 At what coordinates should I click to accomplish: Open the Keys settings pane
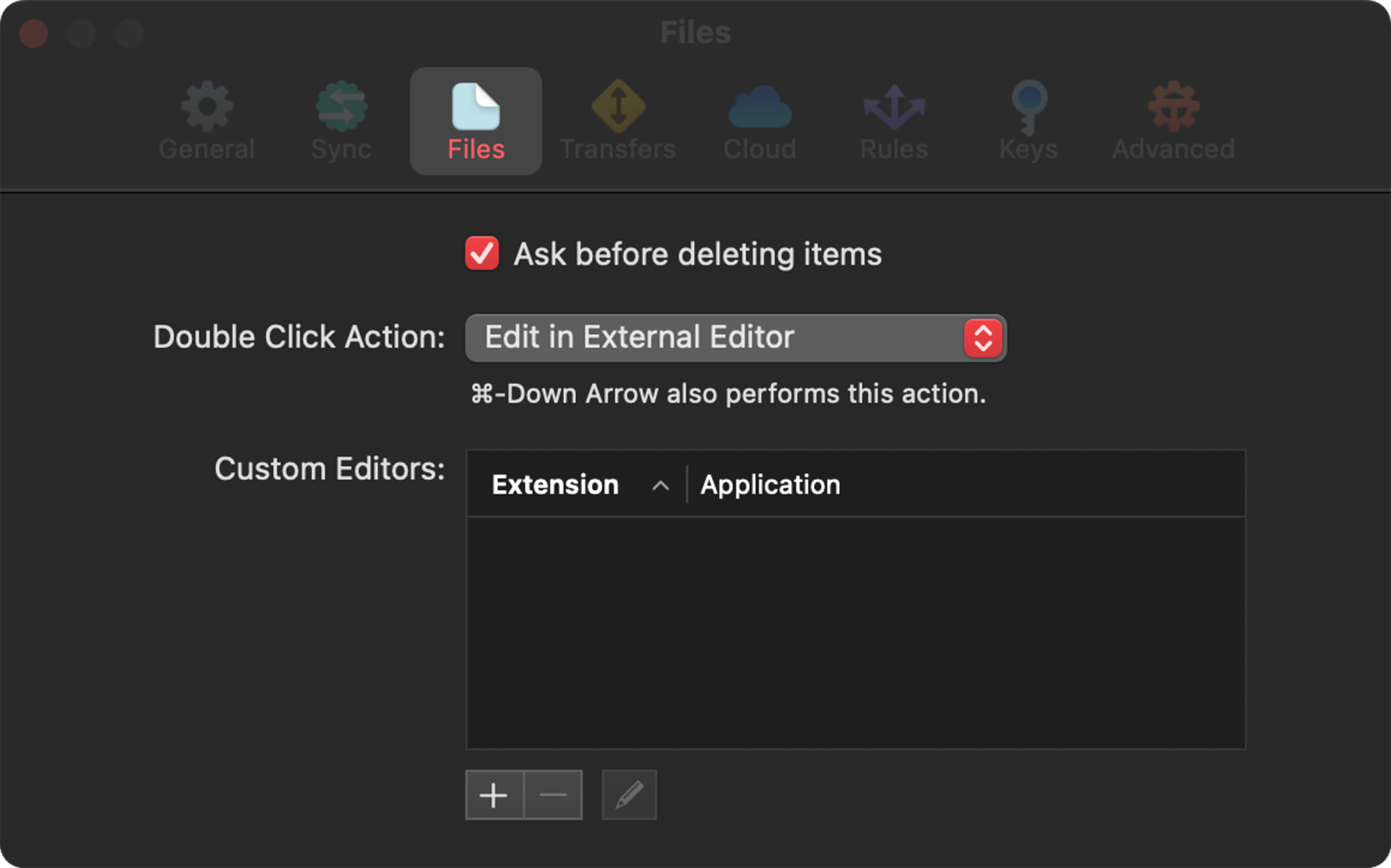[x=1028, y=120]
